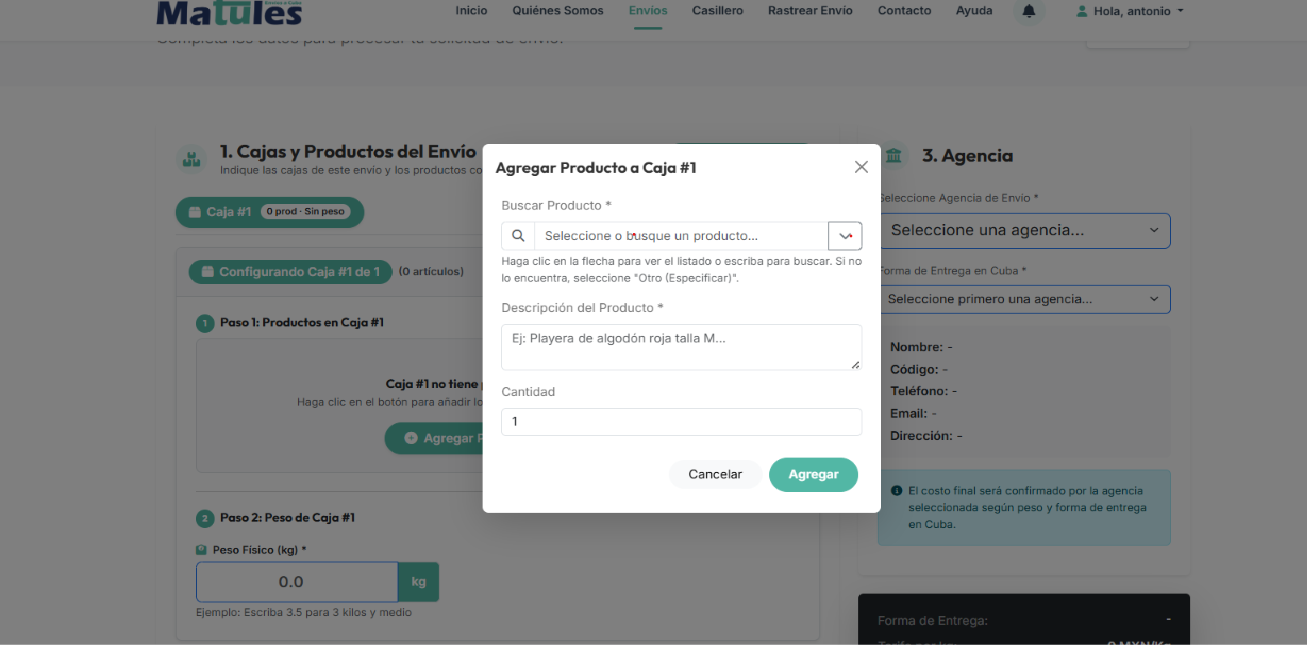
Task: Click the boxes icon beside Cajas y Productos
Action: (191, 159)
